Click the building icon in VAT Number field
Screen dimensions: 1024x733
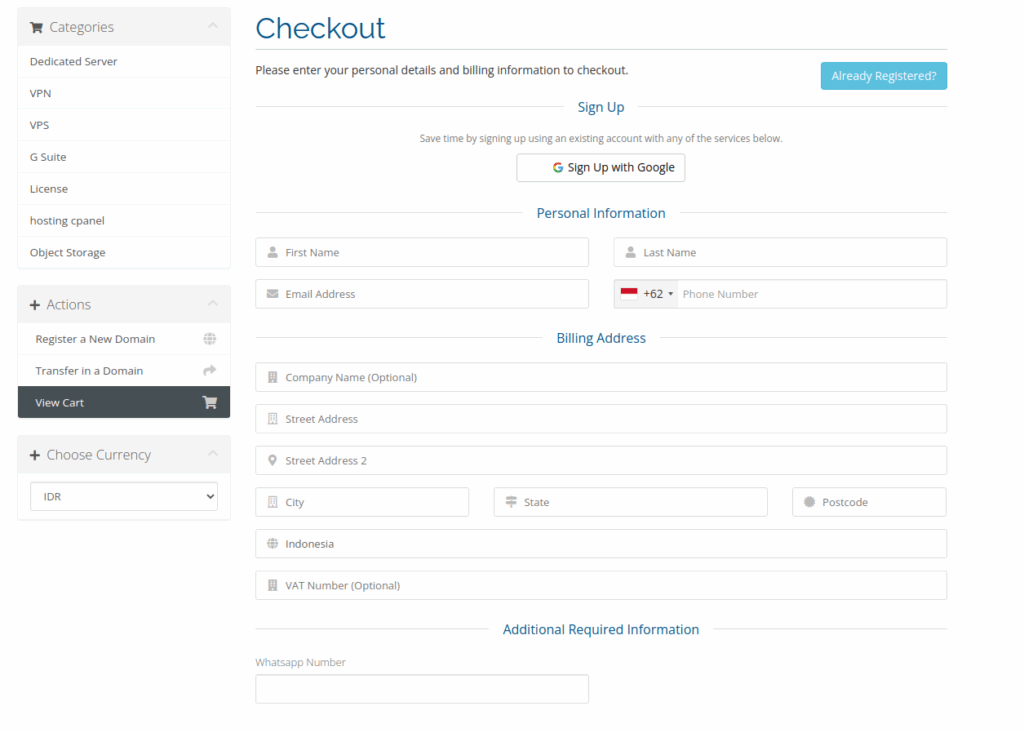(272, 585)
